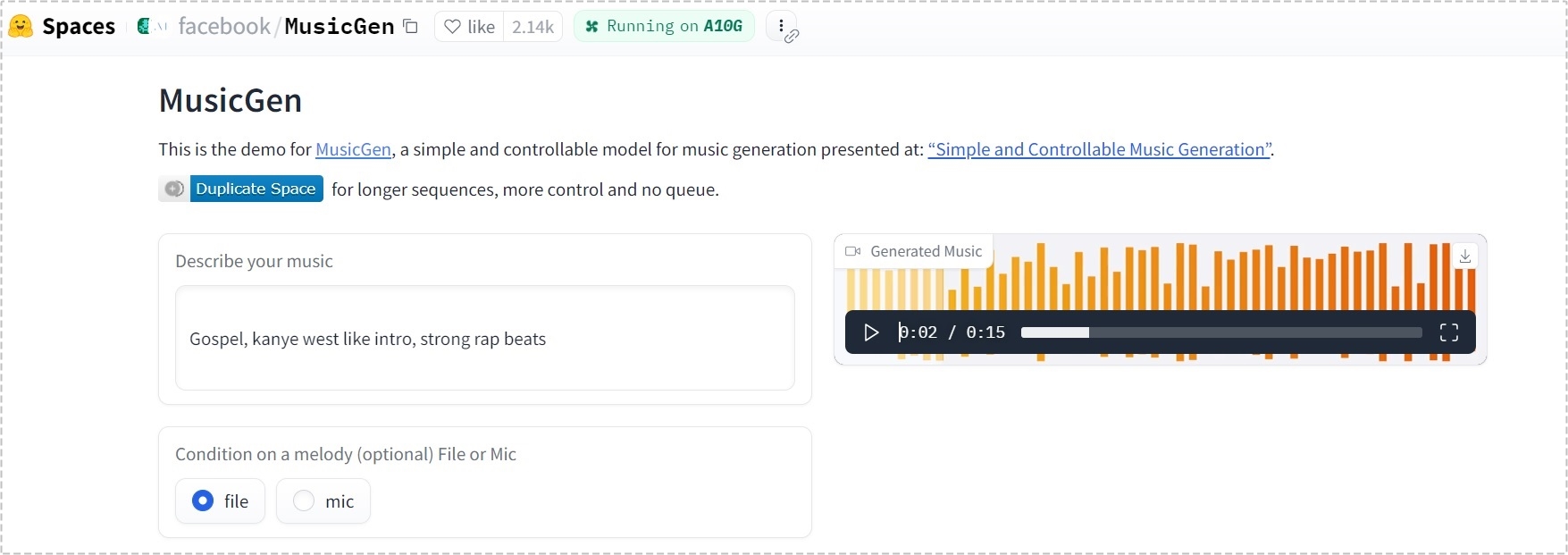Select the mic radio option
The image size is (1568, 555).
pos(323,501)
